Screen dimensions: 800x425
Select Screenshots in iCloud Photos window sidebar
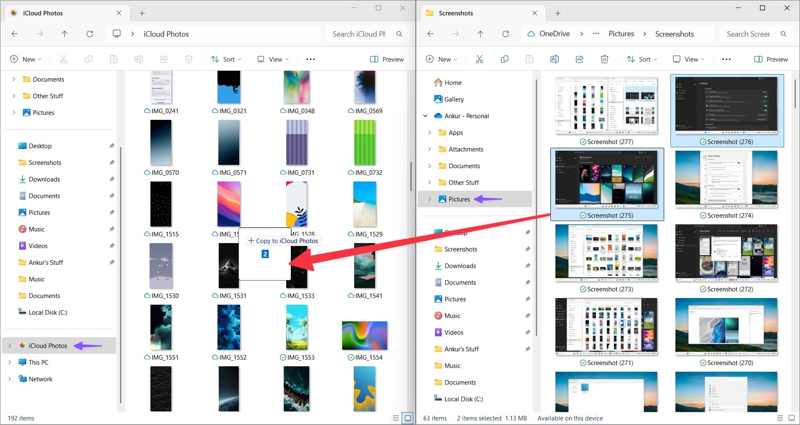pyautogui.click(x=39, y=162)
